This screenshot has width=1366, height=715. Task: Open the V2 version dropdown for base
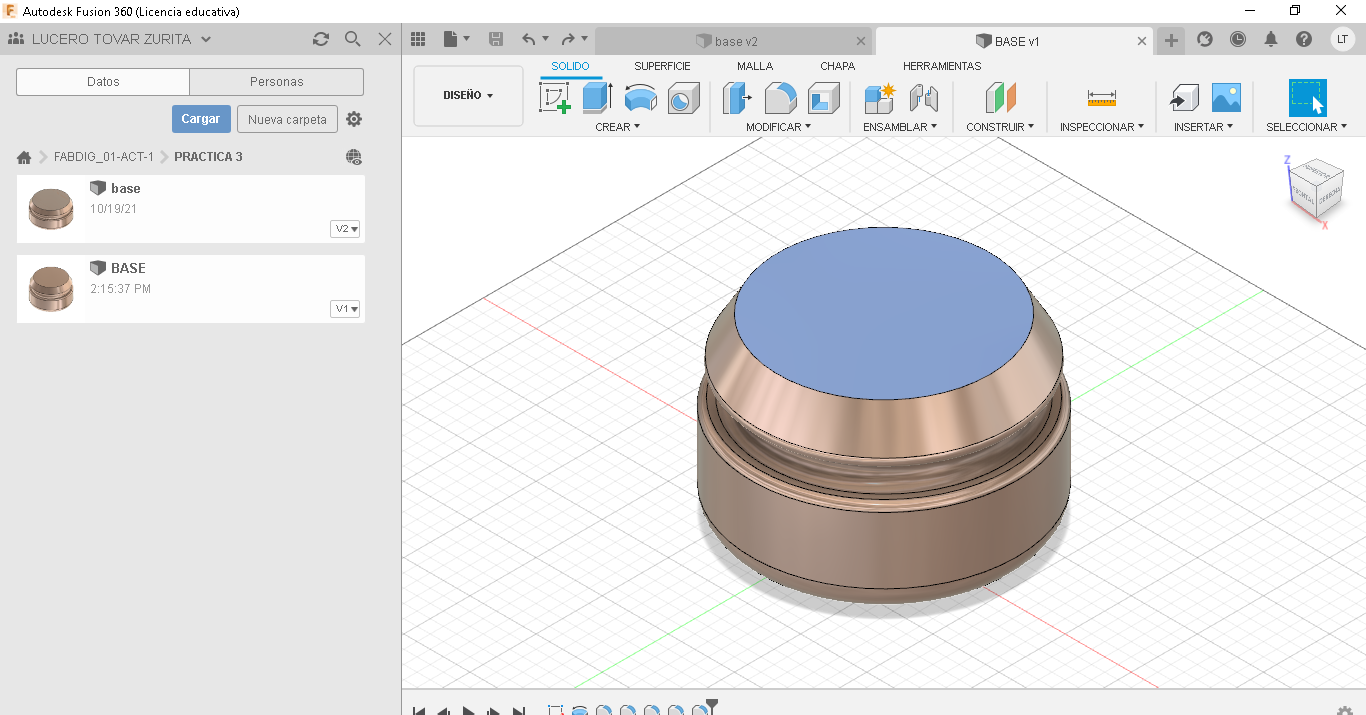[345, 229]
